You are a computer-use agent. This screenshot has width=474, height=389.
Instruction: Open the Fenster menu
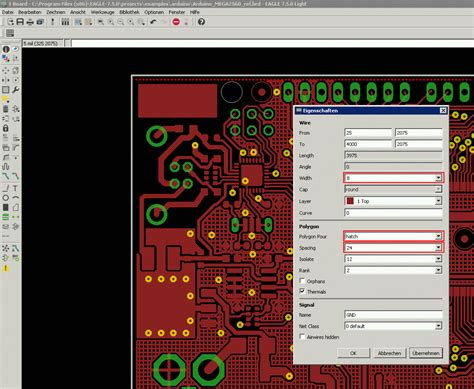[177, 12]
